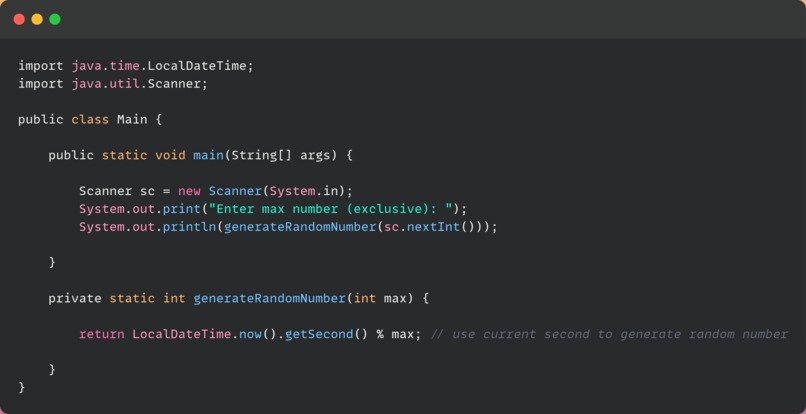Click "generateRandomNumber" in the method declaration
This screenshot has width=806, height=414.
pos(269,298)
